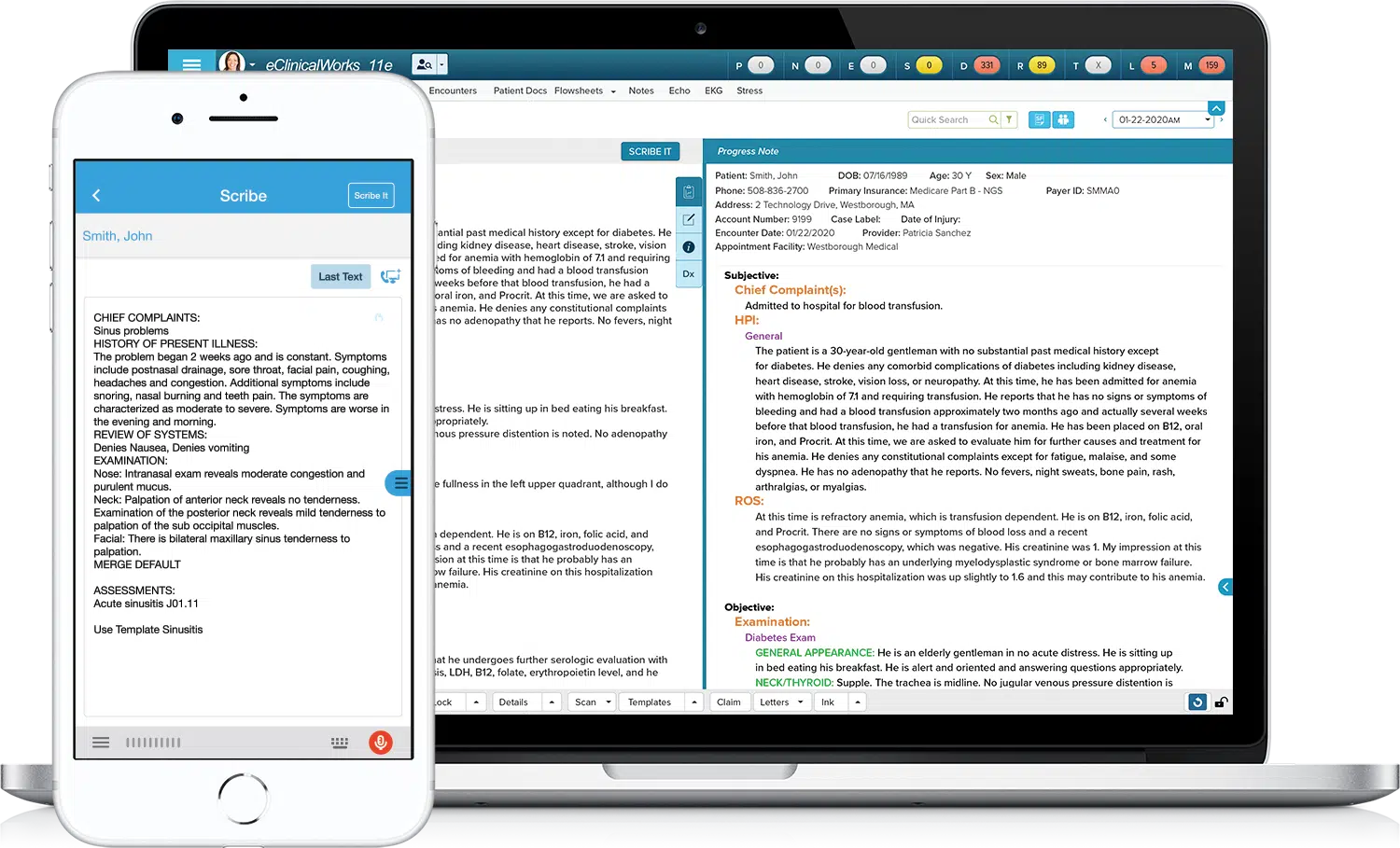Open the L counter badge showing 5
Screen dimensions: 1400x848
click(1154, 65)
